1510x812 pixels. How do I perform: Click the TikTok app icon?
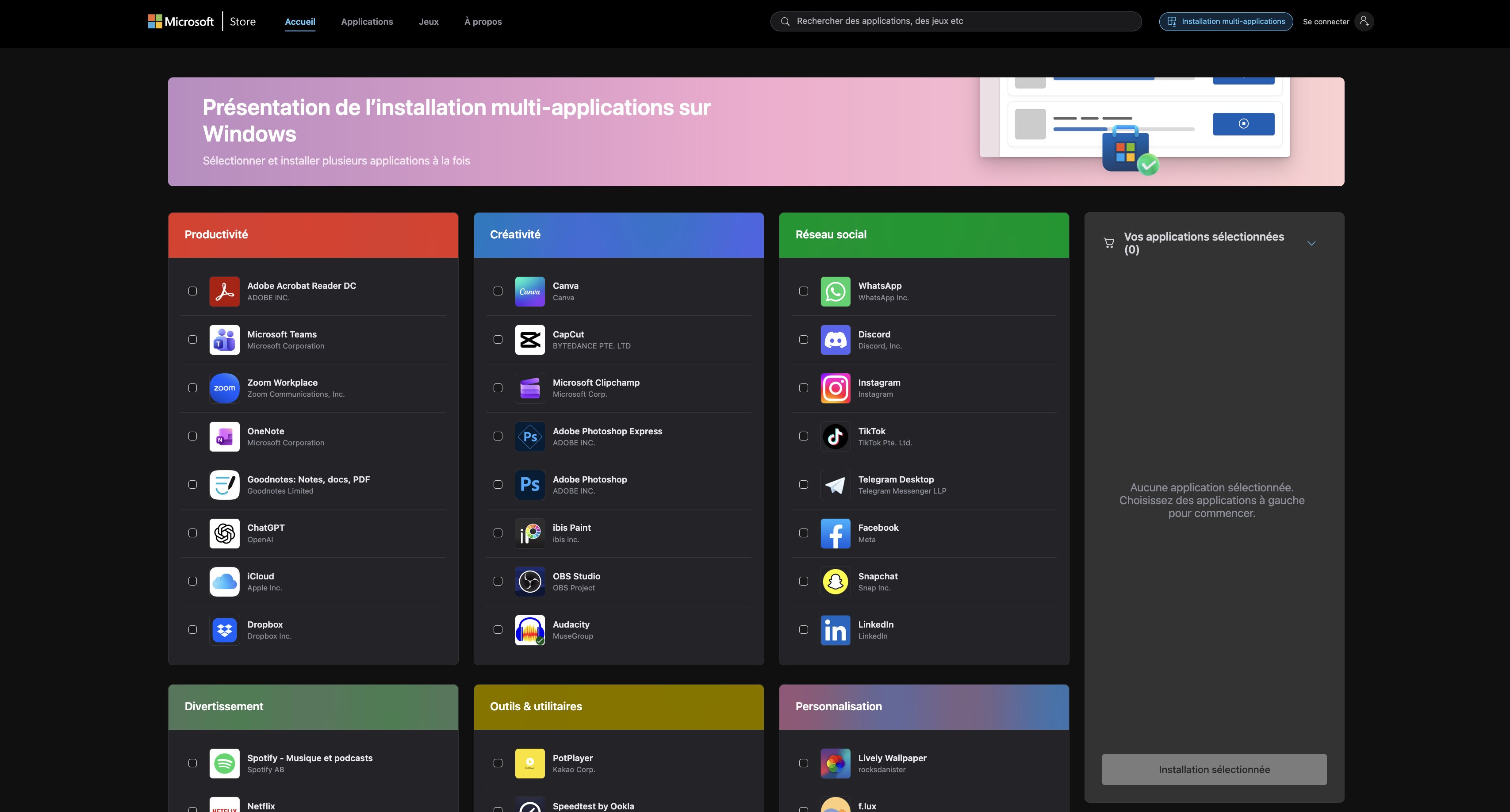coord(835,437)
